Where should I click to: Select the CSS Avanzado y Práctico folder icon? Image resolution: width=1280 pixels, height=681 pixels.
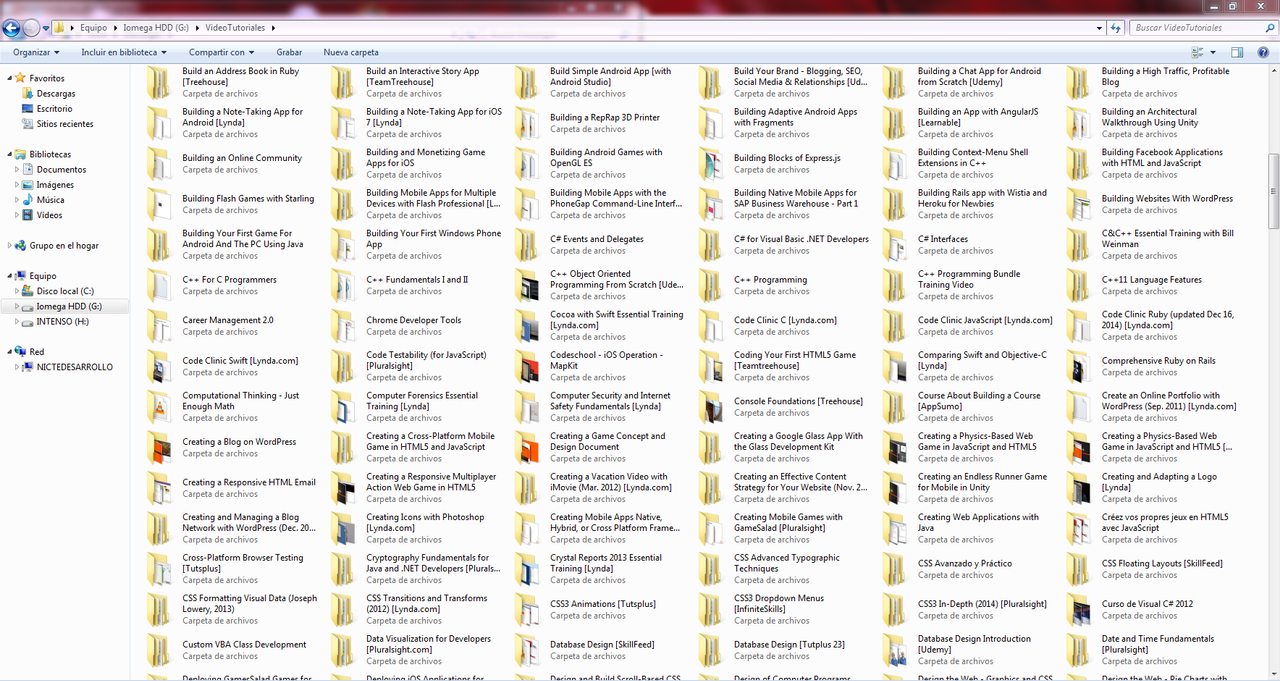895,568
